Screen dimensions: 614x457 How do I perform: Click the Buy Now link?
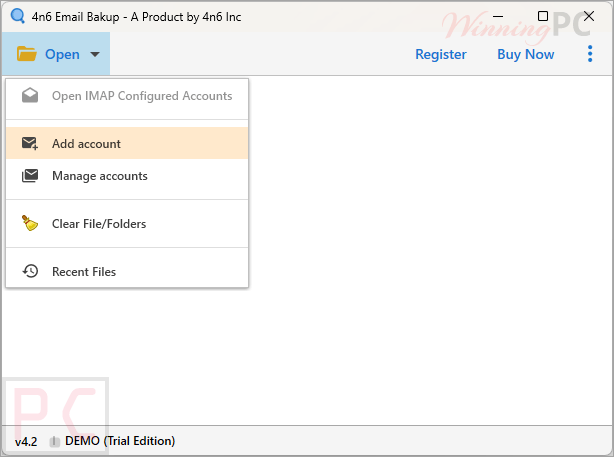(x=526, y=54)
